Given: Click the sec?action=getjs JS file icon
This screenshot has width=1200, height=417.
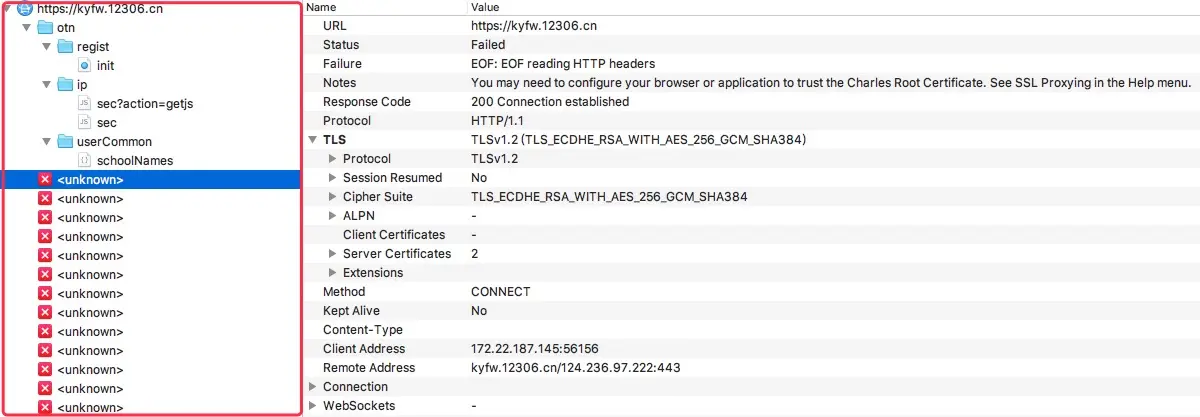Looking at the screenshot, I should [84, 104].
